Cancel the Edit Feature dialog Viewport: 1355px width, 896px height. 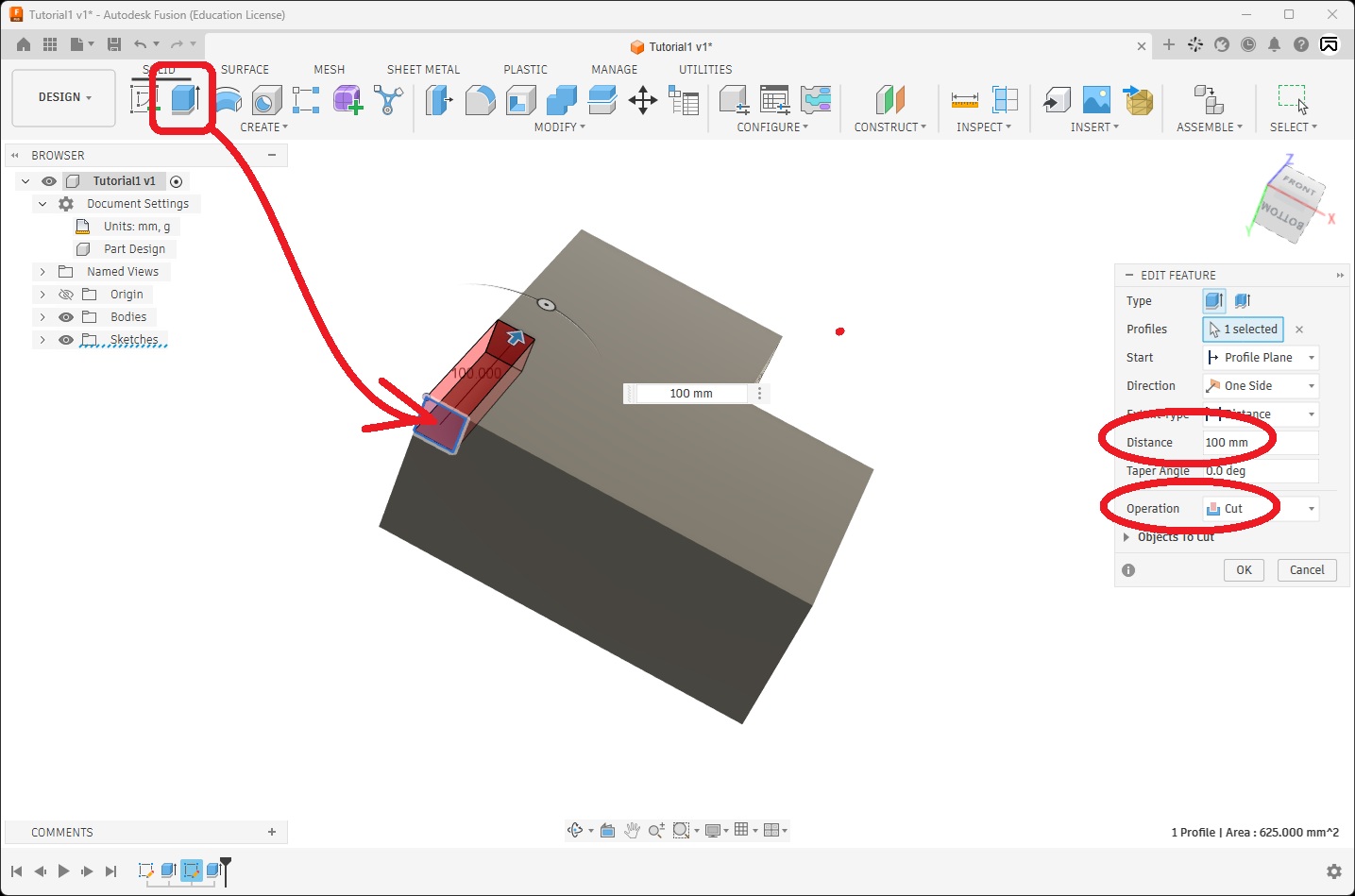(x=1307, y=570)
